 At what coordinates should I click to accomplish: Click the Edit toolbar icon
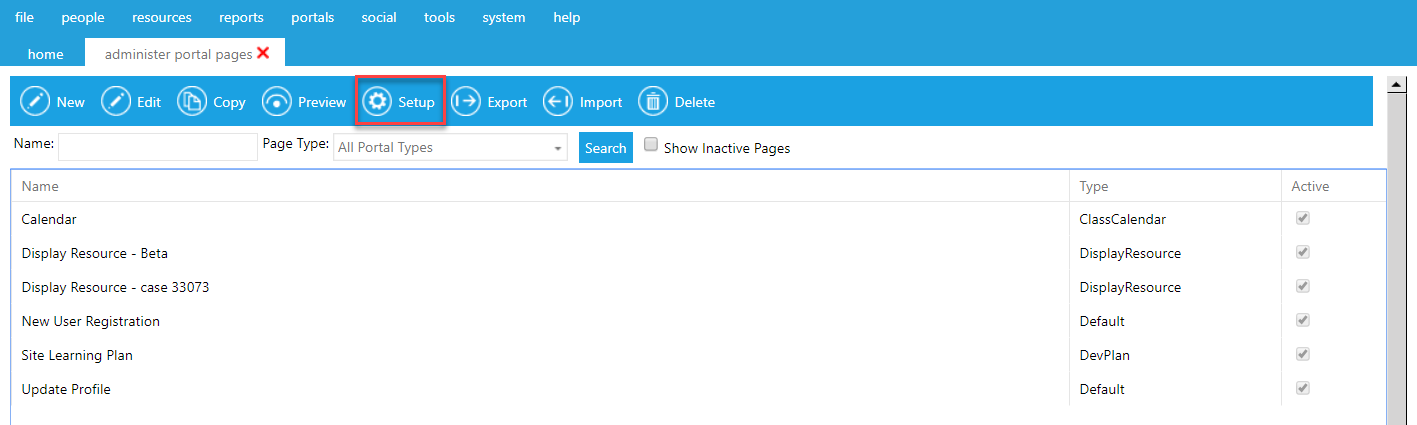click(x=116, y=102)
